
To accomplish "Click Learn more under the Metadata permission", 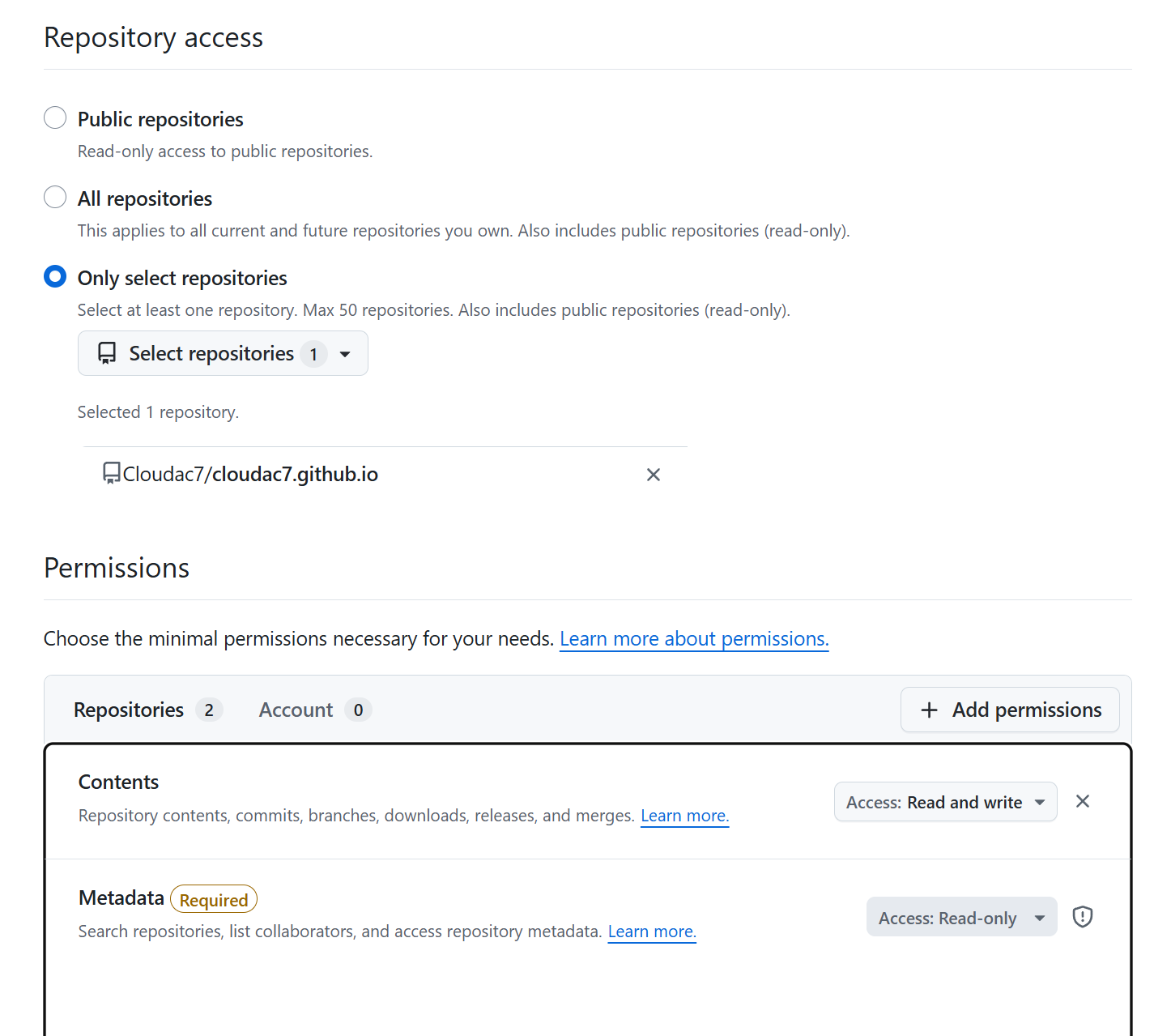I will click(651, 932).
